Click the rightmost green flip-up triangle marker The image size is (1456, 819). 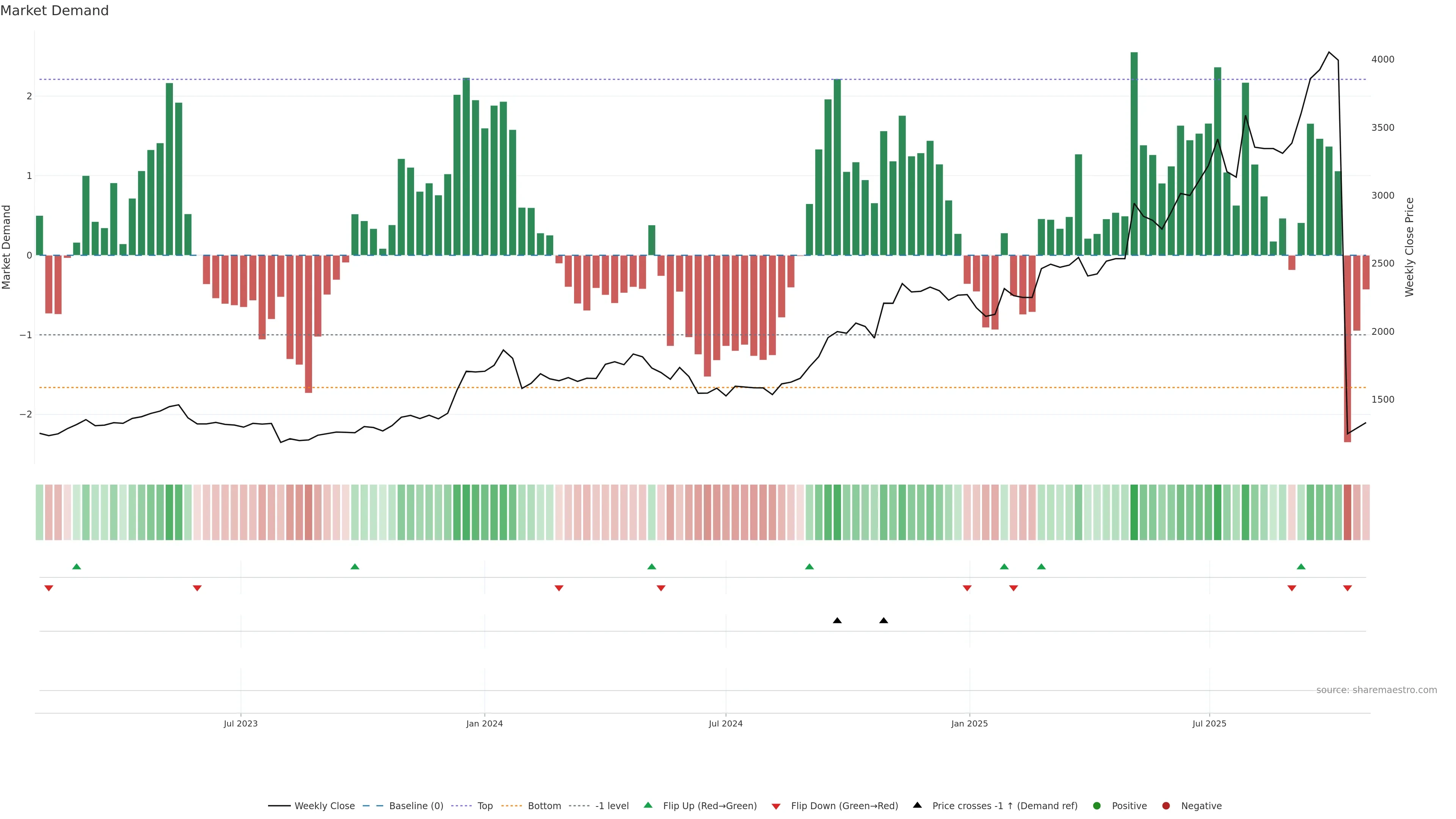coord(1301,566)
